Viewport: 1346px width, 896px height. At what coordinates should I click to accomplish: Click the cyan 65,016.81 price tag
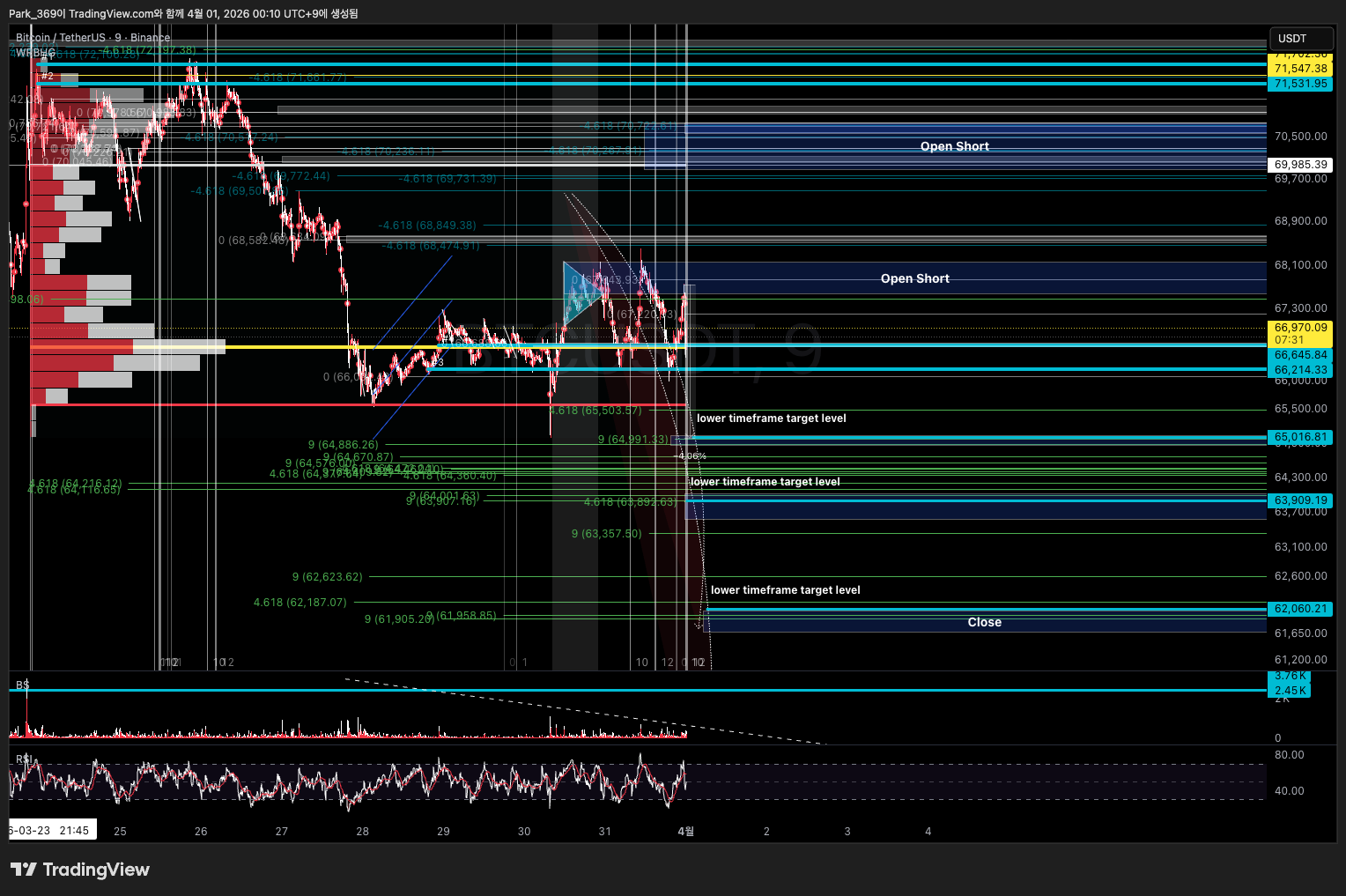[x=1300, y=437]
